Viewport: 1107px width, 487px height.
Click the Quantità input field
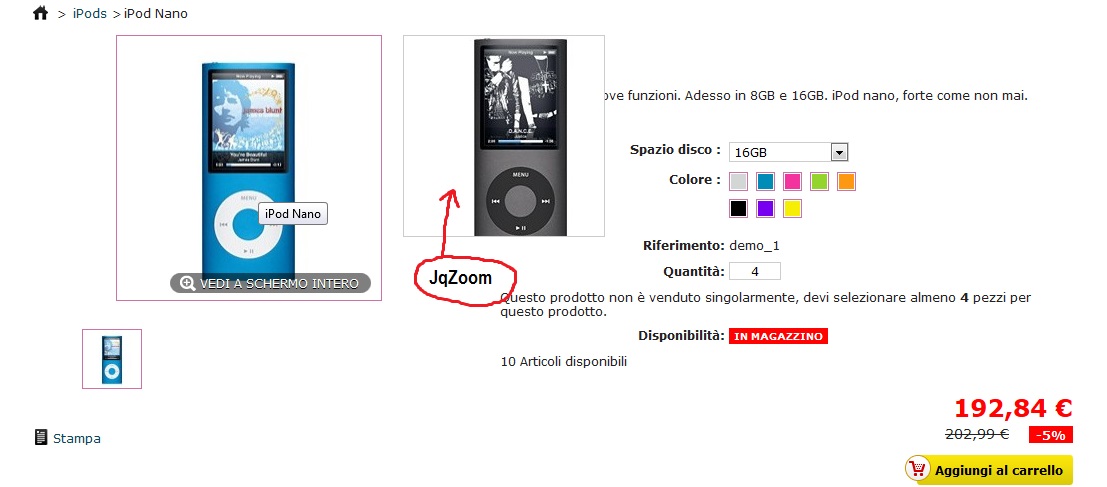[755, 271]
